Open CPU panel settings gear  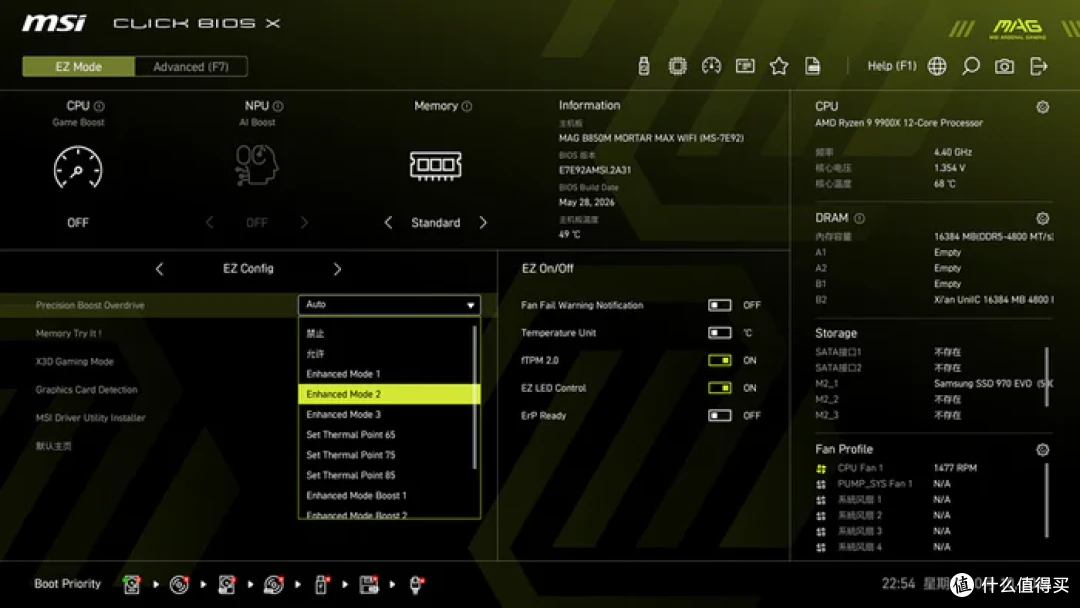tap(1043, 107)
